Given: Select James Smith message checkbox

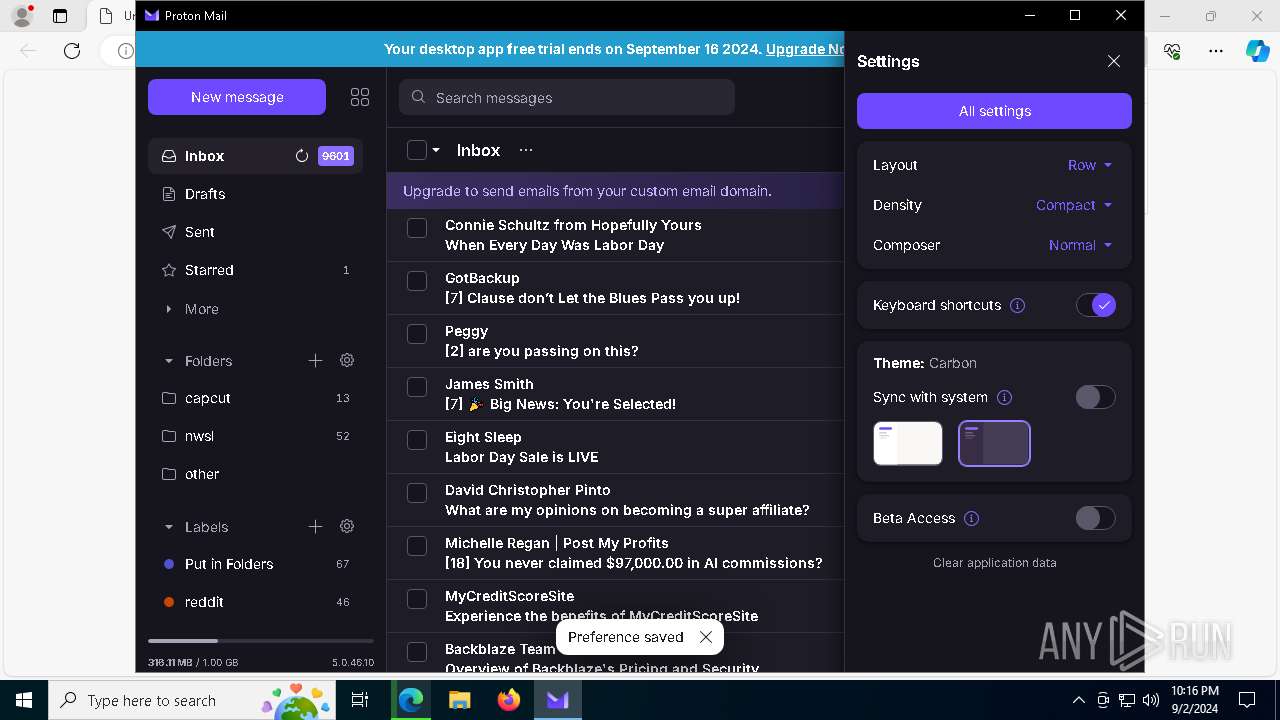Looking at the screenshot, I should (417, 387).
